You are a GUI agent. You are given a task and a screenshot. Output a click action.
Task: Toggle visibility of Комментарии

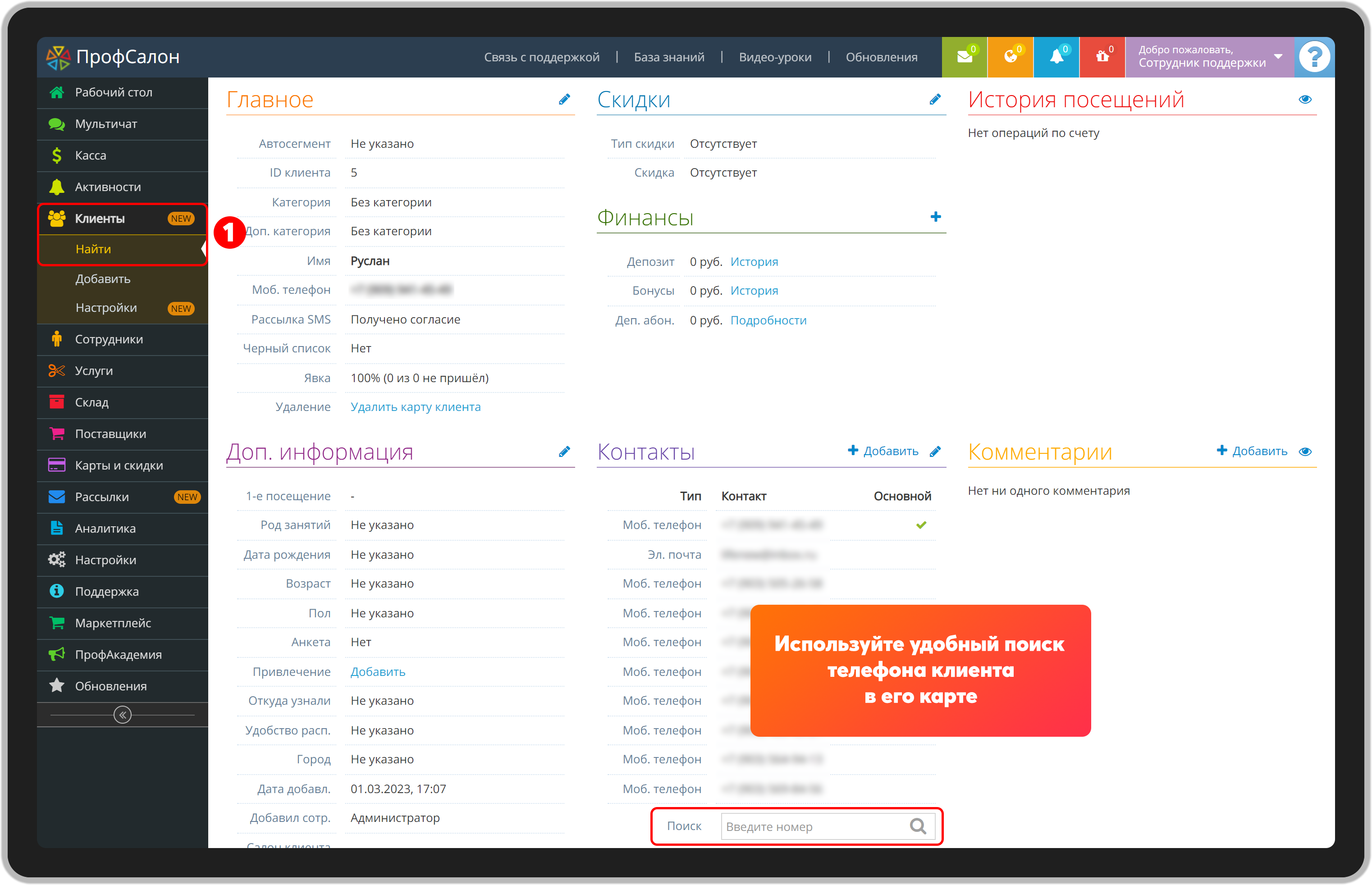(1305, 452)
